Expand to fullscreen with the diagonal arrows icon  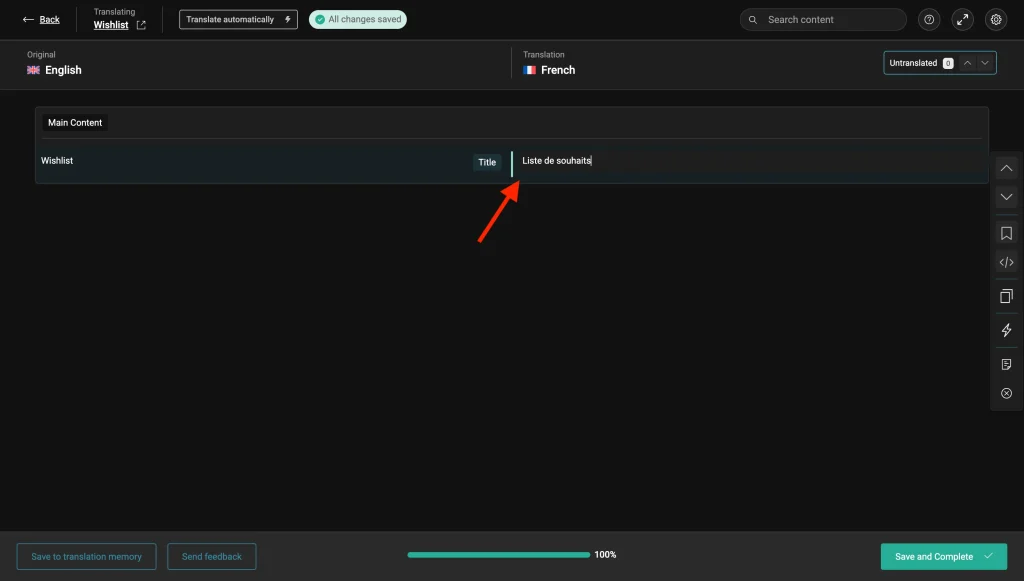tap(962, 19)
